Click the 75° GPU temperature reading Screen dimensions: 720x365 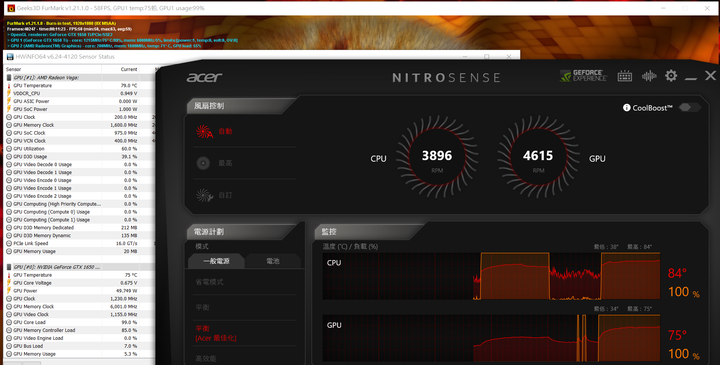pyautogui.click(x=677, y=336)
